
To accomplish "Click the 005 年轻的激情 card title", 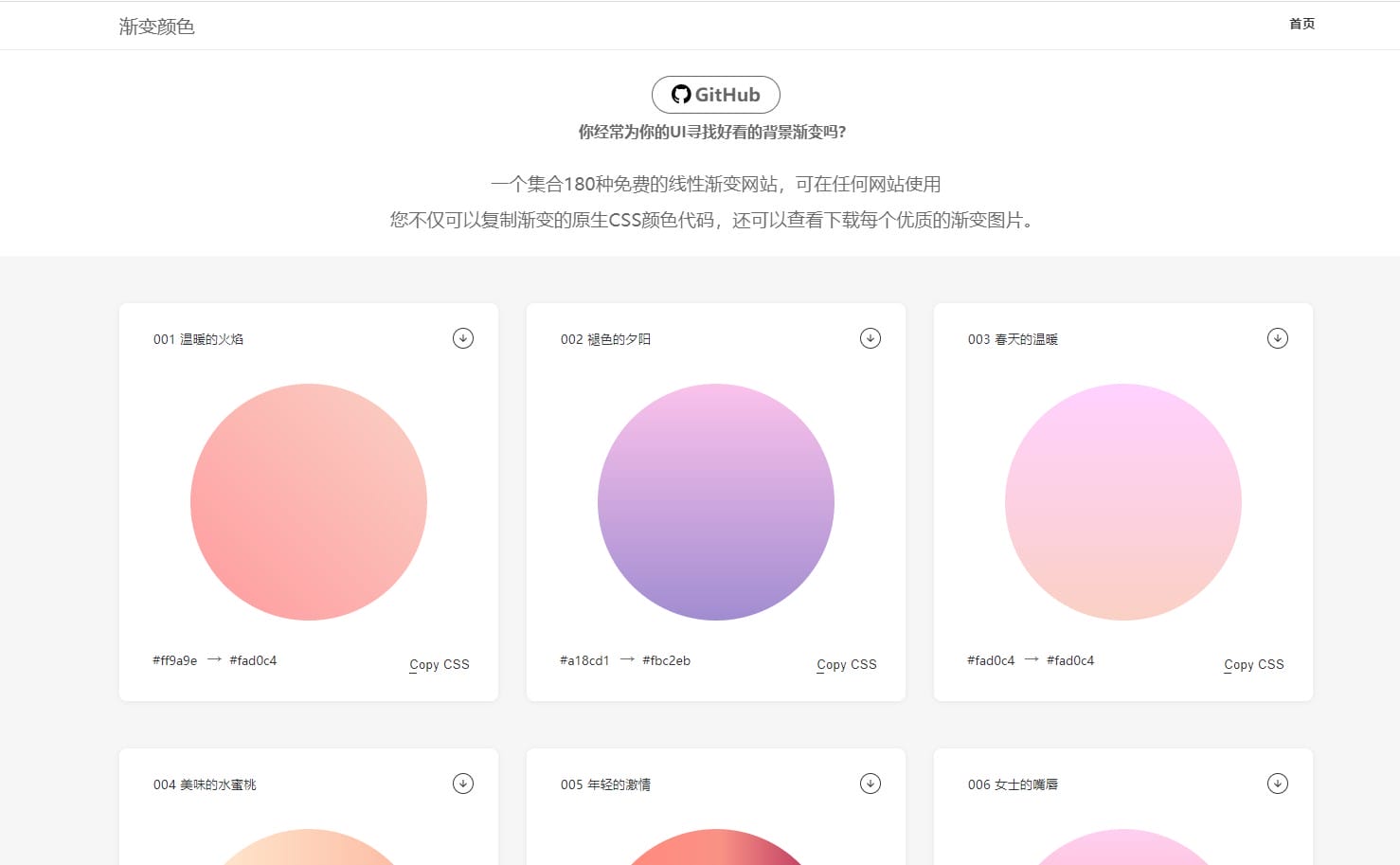I will pyautogui.click(x=606, y=784).
